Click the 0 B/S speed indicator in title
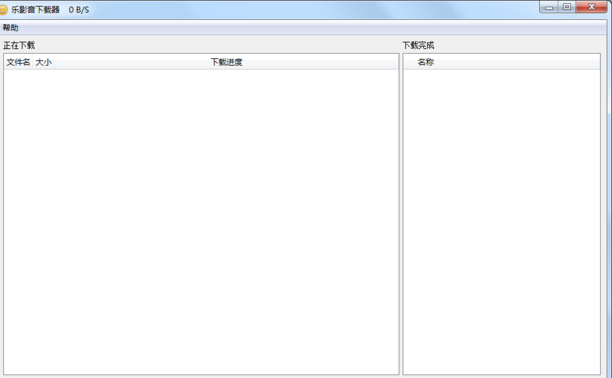This screenshot has height=378, width=612. pyautogui.click(x=79, y=10)
